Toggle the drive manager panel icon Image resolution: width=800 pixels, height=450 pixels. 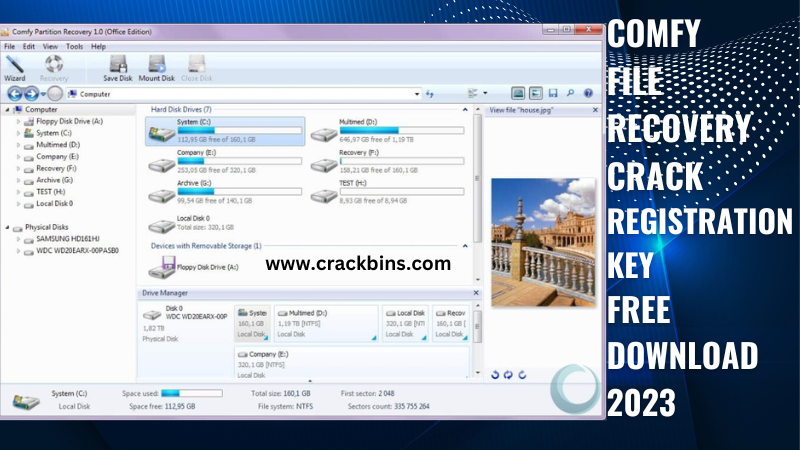pyautogui.click(x=535, y=93)
